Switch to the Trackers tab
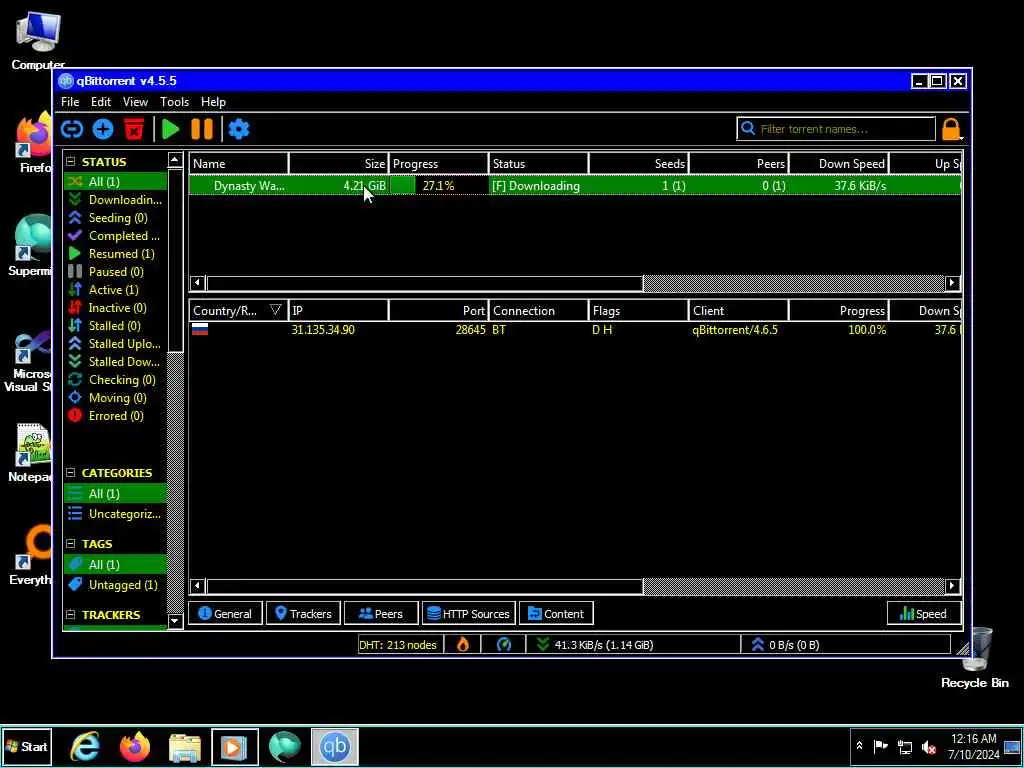1024x768 pixels. pyautogui.click(x=303, y=614)
